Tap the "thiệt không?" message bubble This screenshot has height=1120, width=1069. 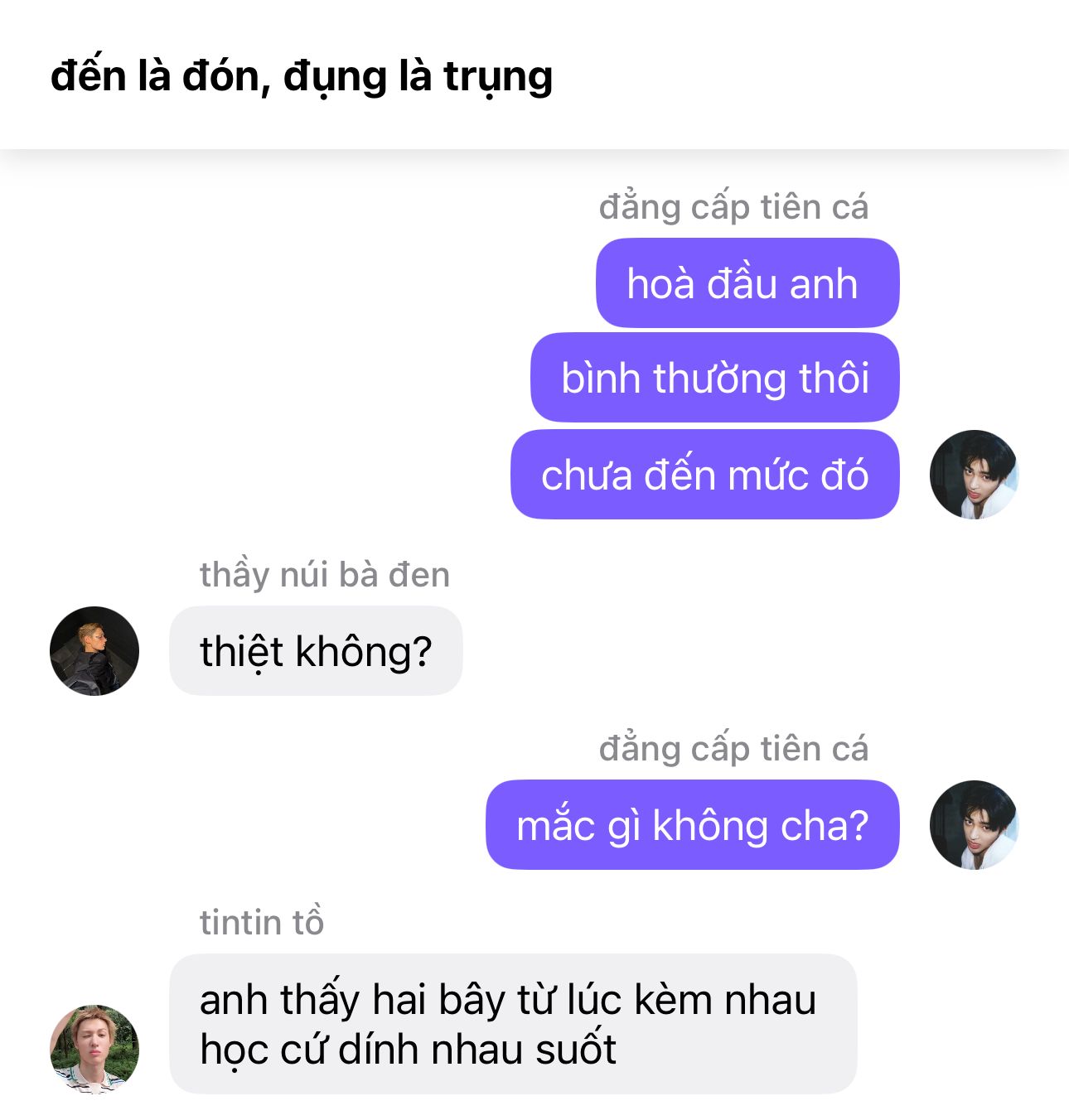pos(316,651)
